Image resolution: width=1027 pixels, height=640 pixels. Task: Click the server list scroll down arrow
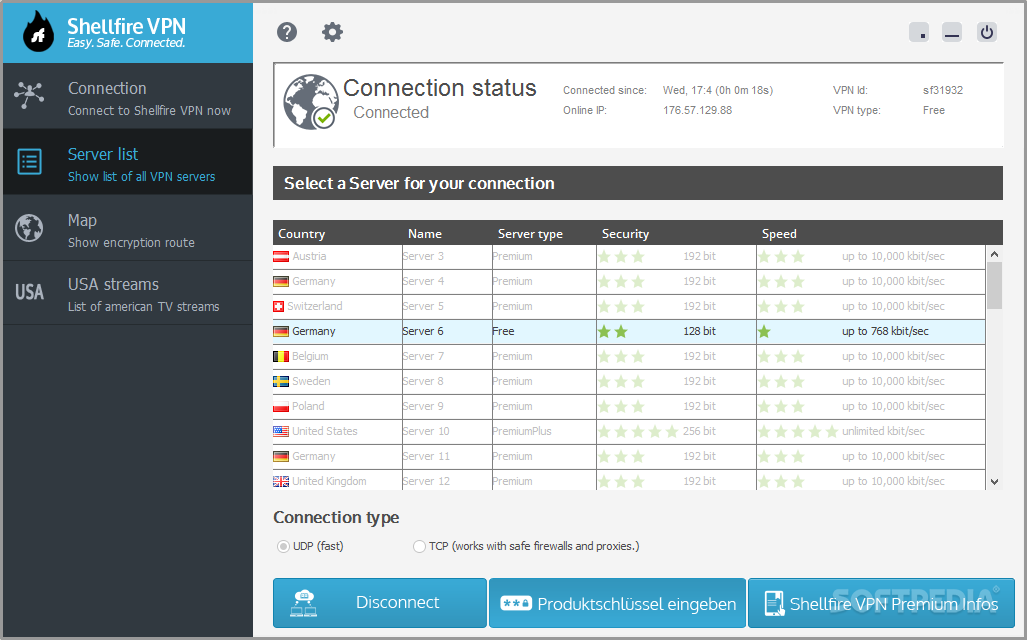994,481
